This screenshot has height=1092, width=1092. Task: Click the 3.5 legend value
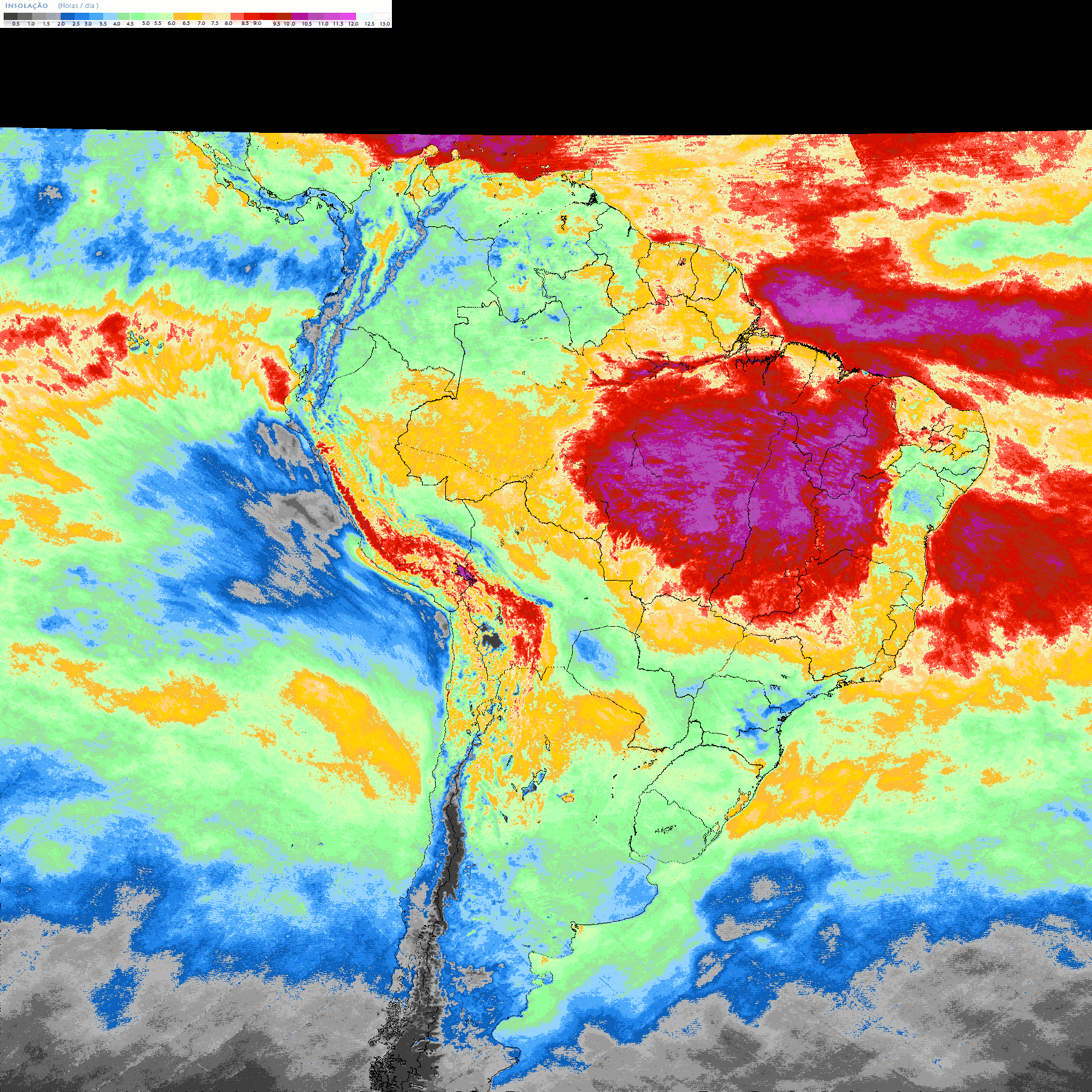pos(103,24)
